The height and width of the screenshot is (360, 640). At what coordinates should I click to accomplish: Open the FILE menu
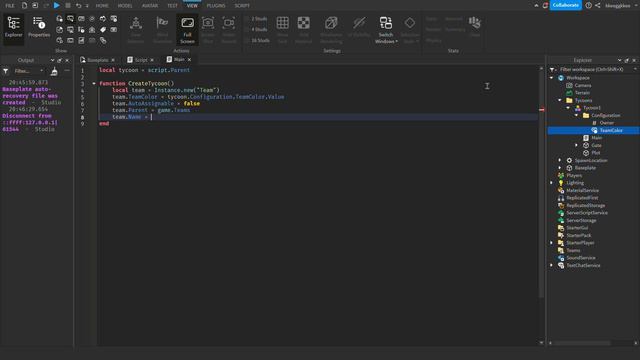click(10, 6)
